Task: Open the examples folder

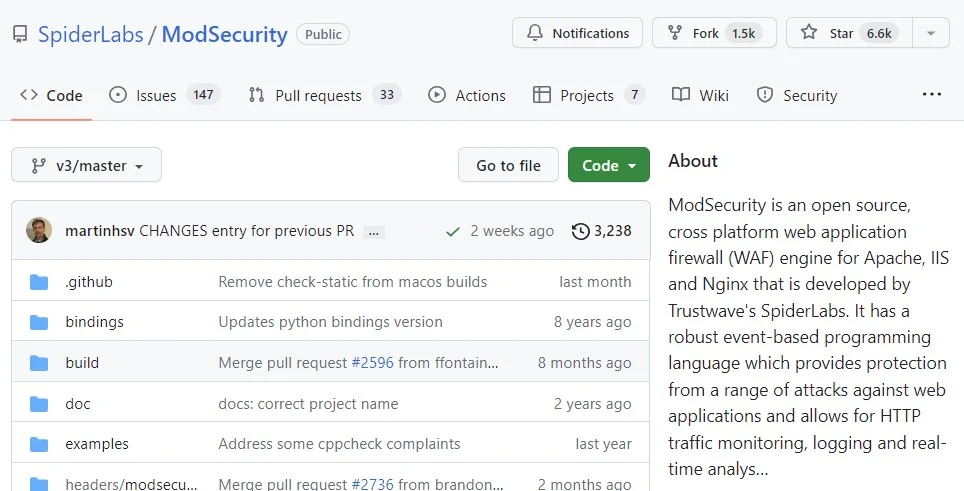Action: (x=97, y=444)
